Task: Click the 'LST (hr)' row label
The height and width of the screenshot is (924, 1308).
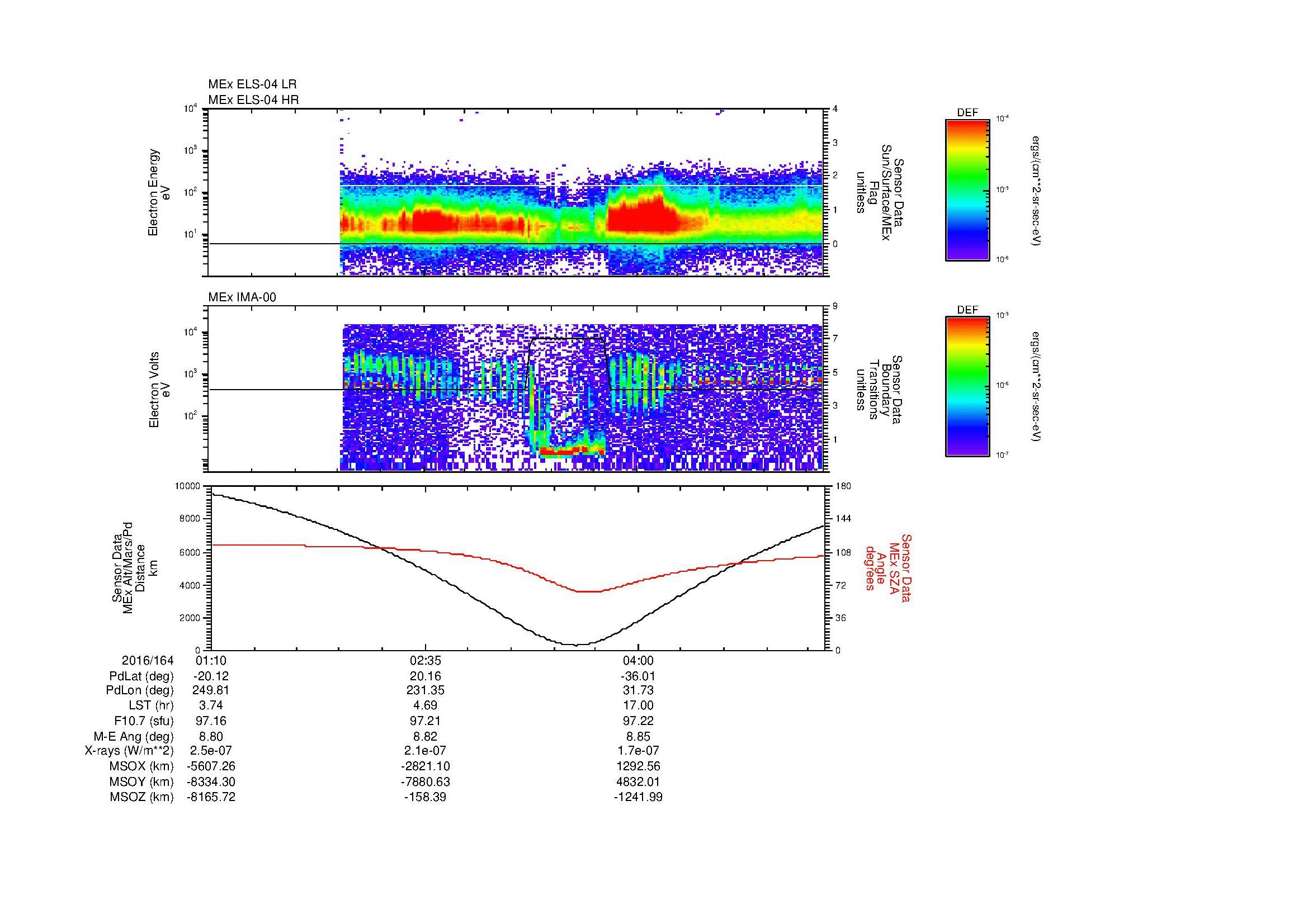Action: (151, 705)
